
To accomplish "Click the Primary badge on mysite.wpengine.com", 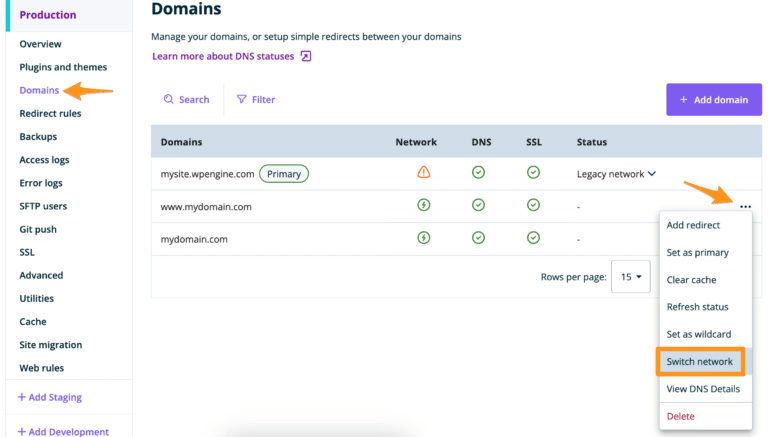I will click(x=284, y=174).
